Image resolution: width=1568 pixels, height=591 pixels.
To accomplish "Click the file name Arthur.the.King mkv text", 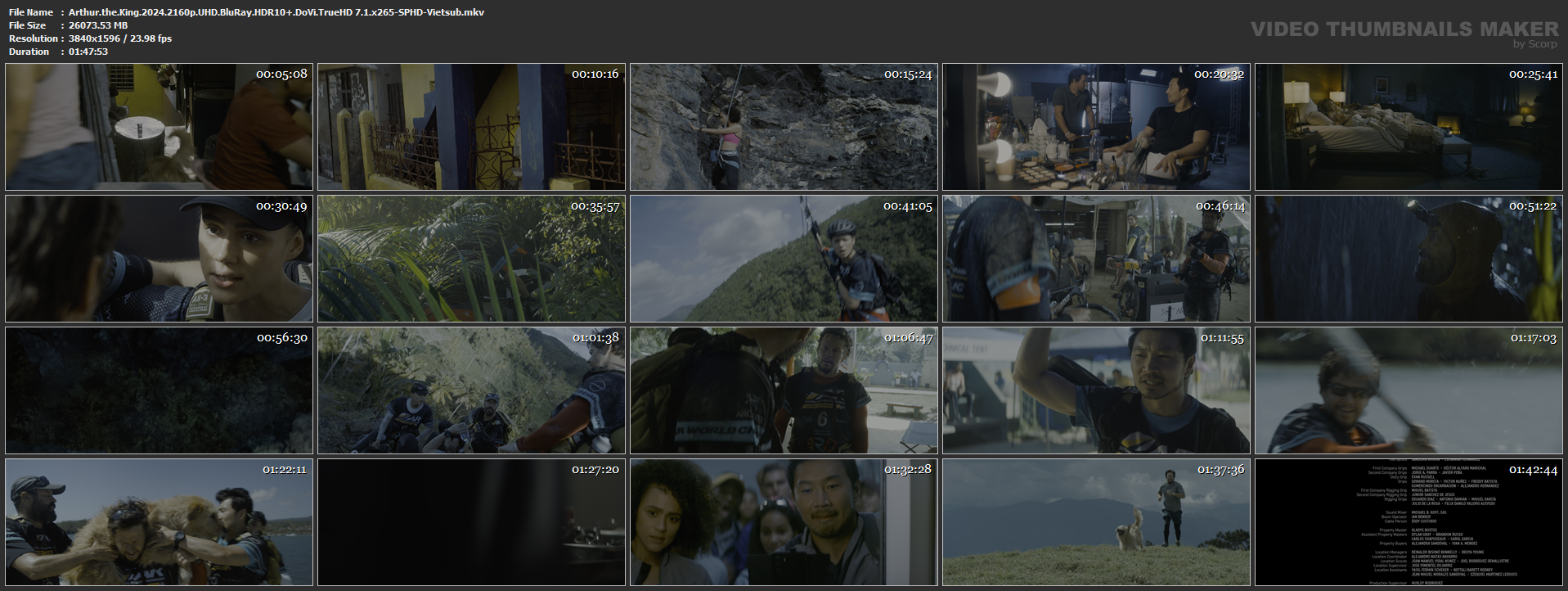I will (x=276, y=12).
